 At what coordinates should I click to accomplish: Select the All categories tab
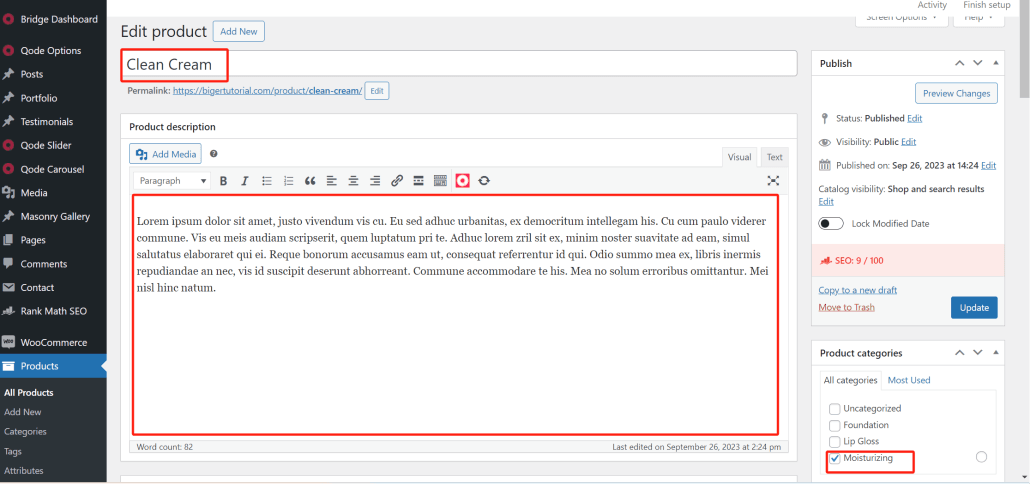point(851,380)
